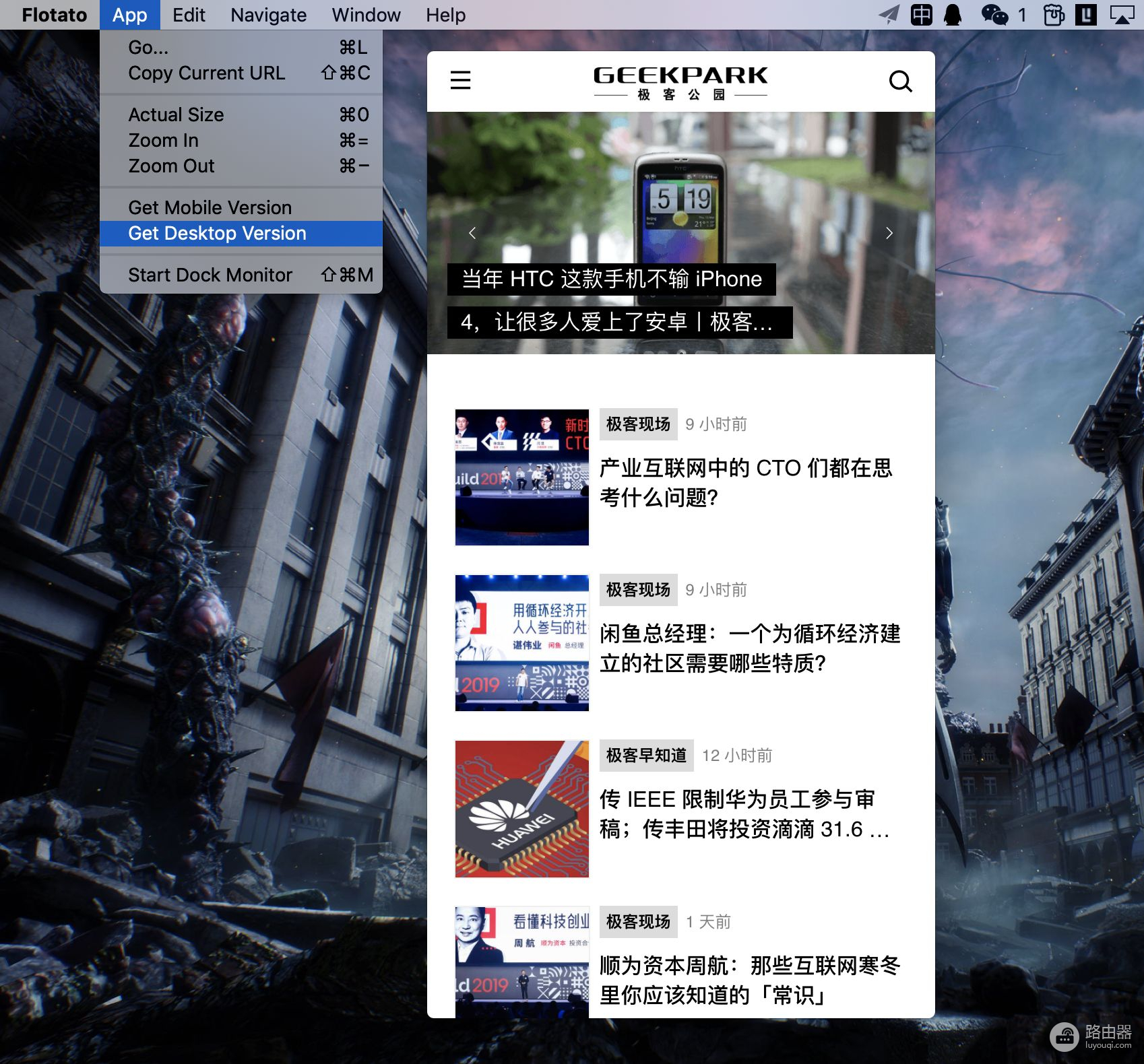Open article 传 IEEE 限制华为员工参与审稿
This screenshot has height=1064, width=1144.
(x=744, y=814)
